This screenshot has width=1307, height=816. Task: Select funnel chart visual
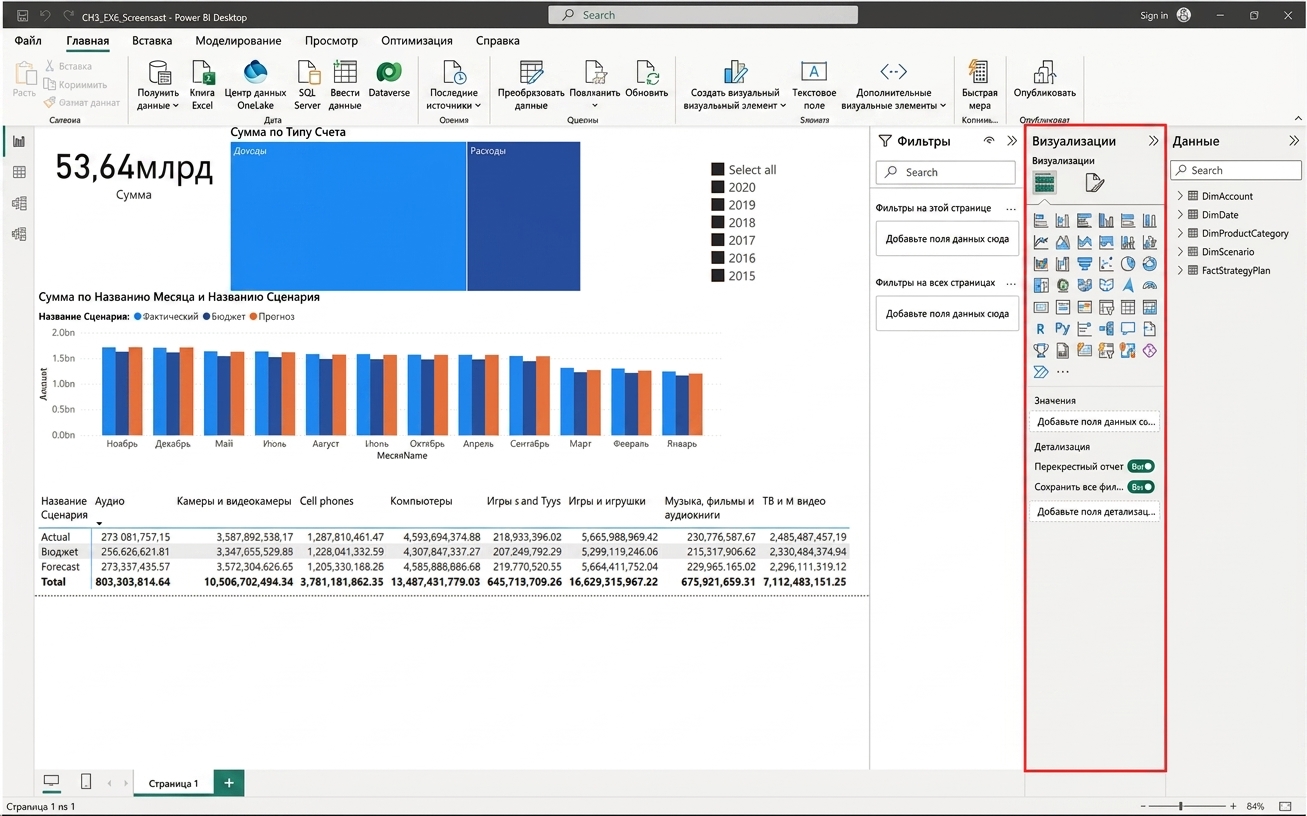tap(1084, 264)
